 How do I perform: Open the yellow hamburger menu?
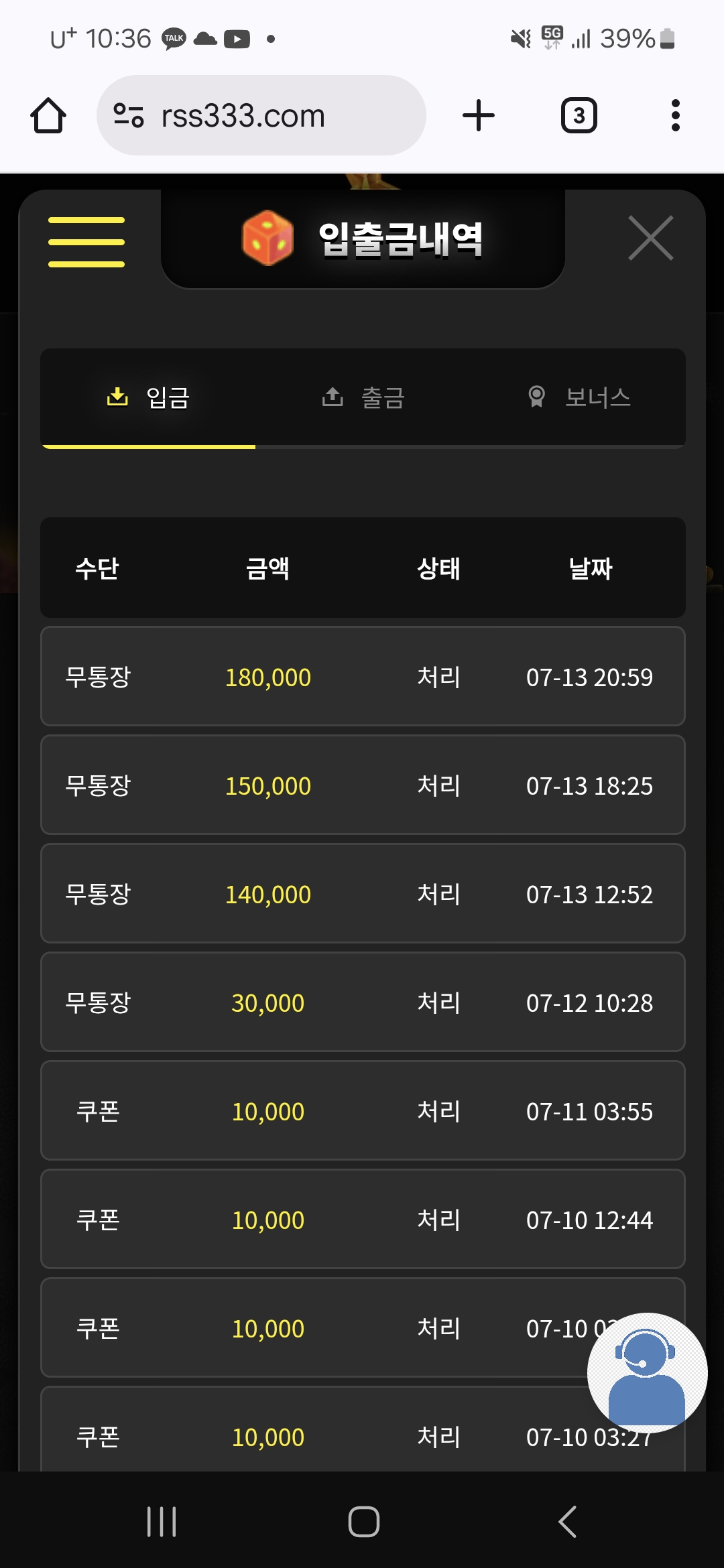[x=86, y=241]
